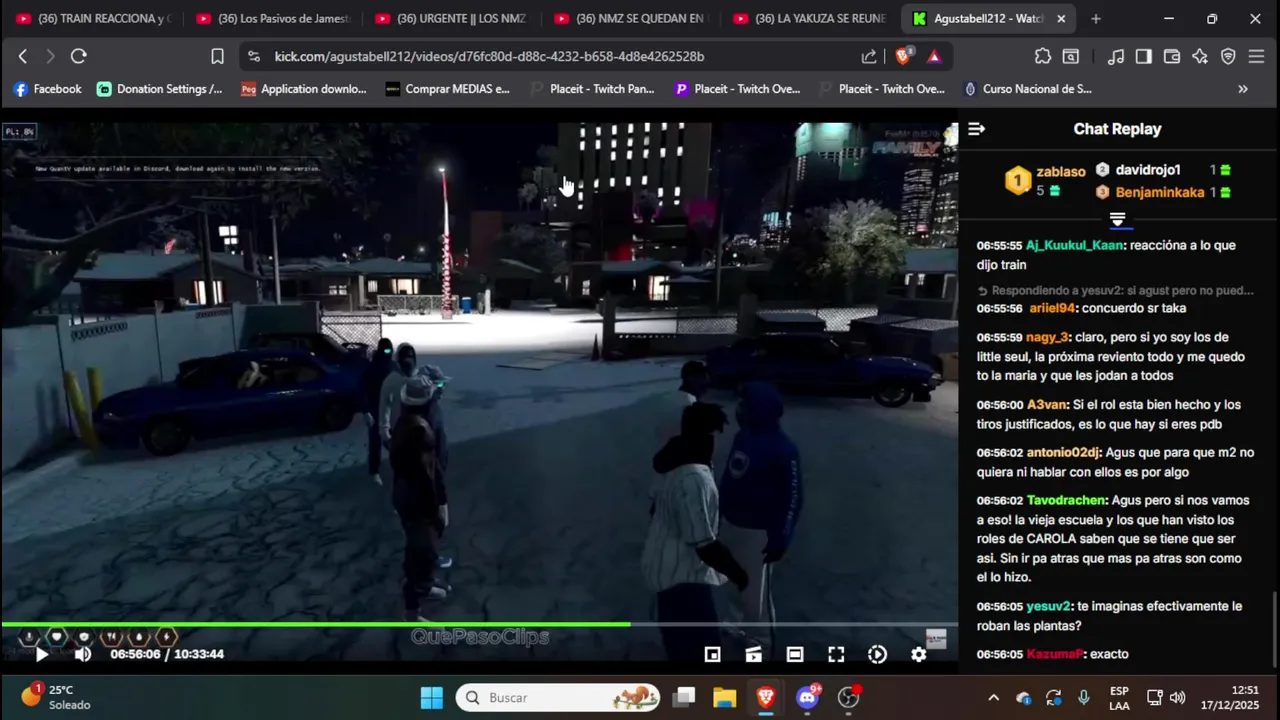Open Benjaminkaka in the gift leaderboard
1280x720 pixels.
click(1160, 192)
